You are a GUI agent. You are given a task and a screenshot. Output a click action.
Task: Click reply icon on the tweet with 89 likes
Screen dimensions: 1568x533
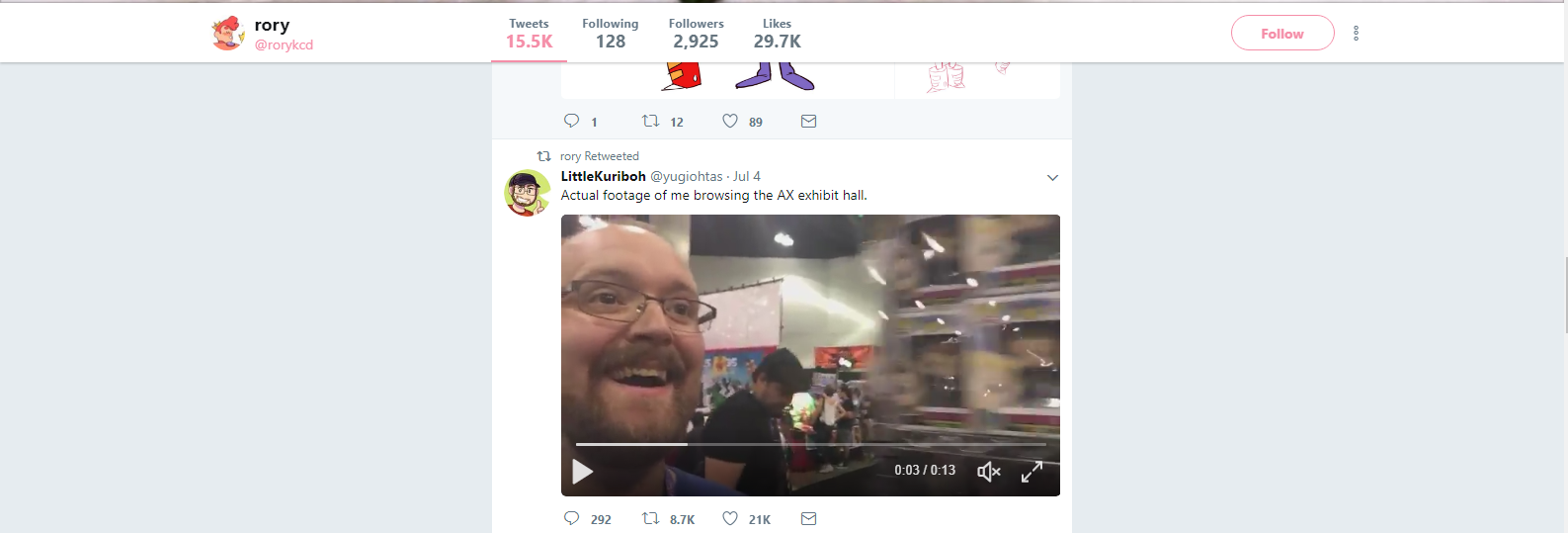pos(571,121)
